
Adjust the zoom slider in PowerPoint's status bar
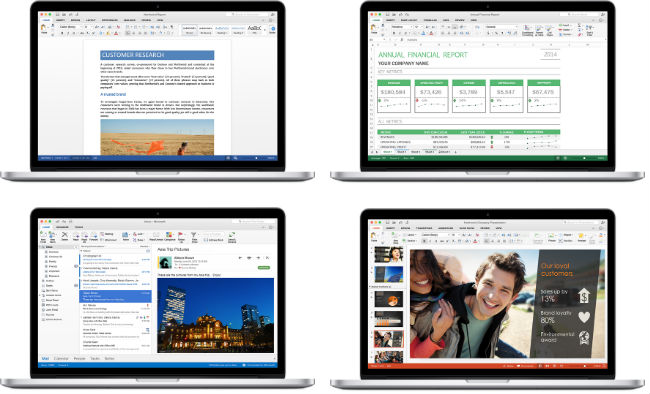point(585,366)
